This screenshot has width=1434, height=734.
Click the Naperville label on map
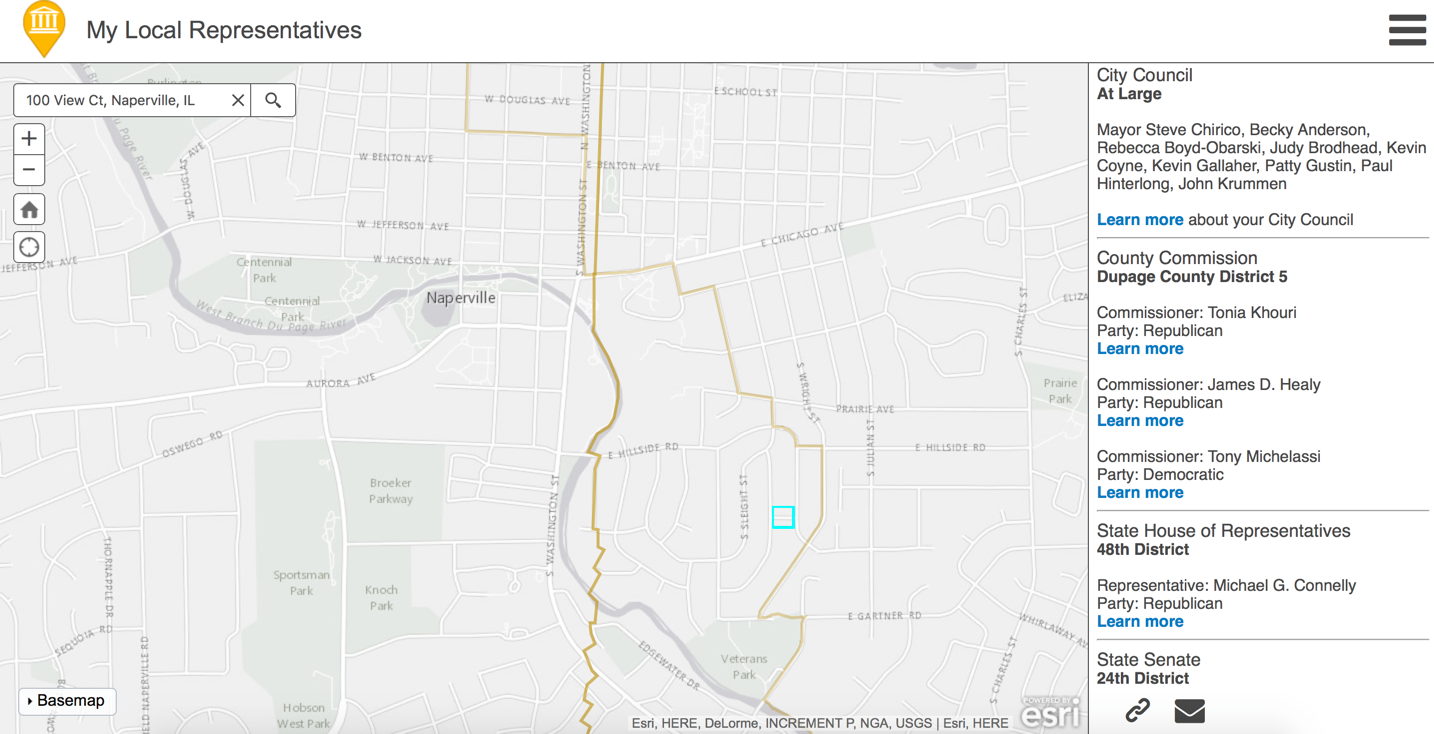[461, 298]
